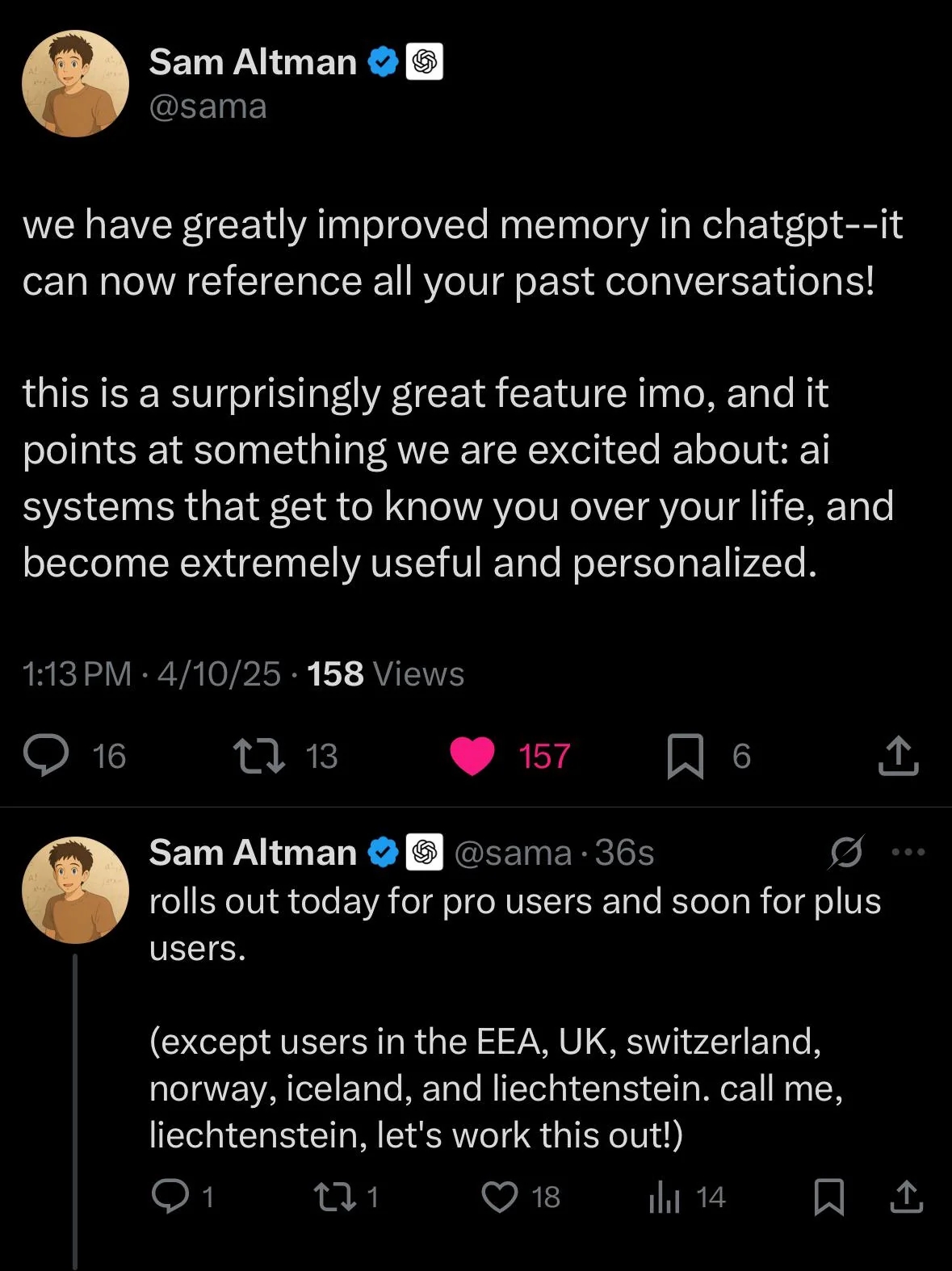Open Sam Altman name link in reply

[253, 853]
